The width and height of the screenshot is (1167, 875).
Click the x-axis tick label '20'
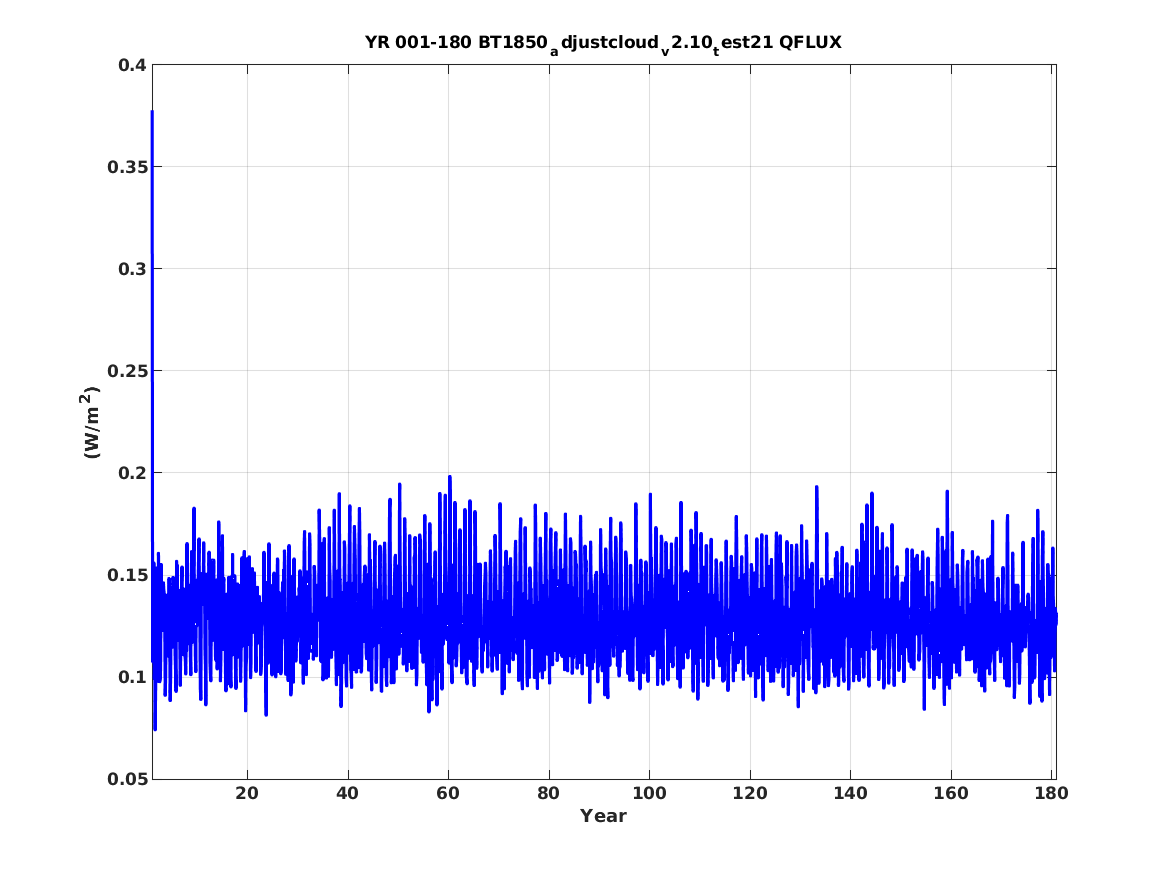coord(246,794)
